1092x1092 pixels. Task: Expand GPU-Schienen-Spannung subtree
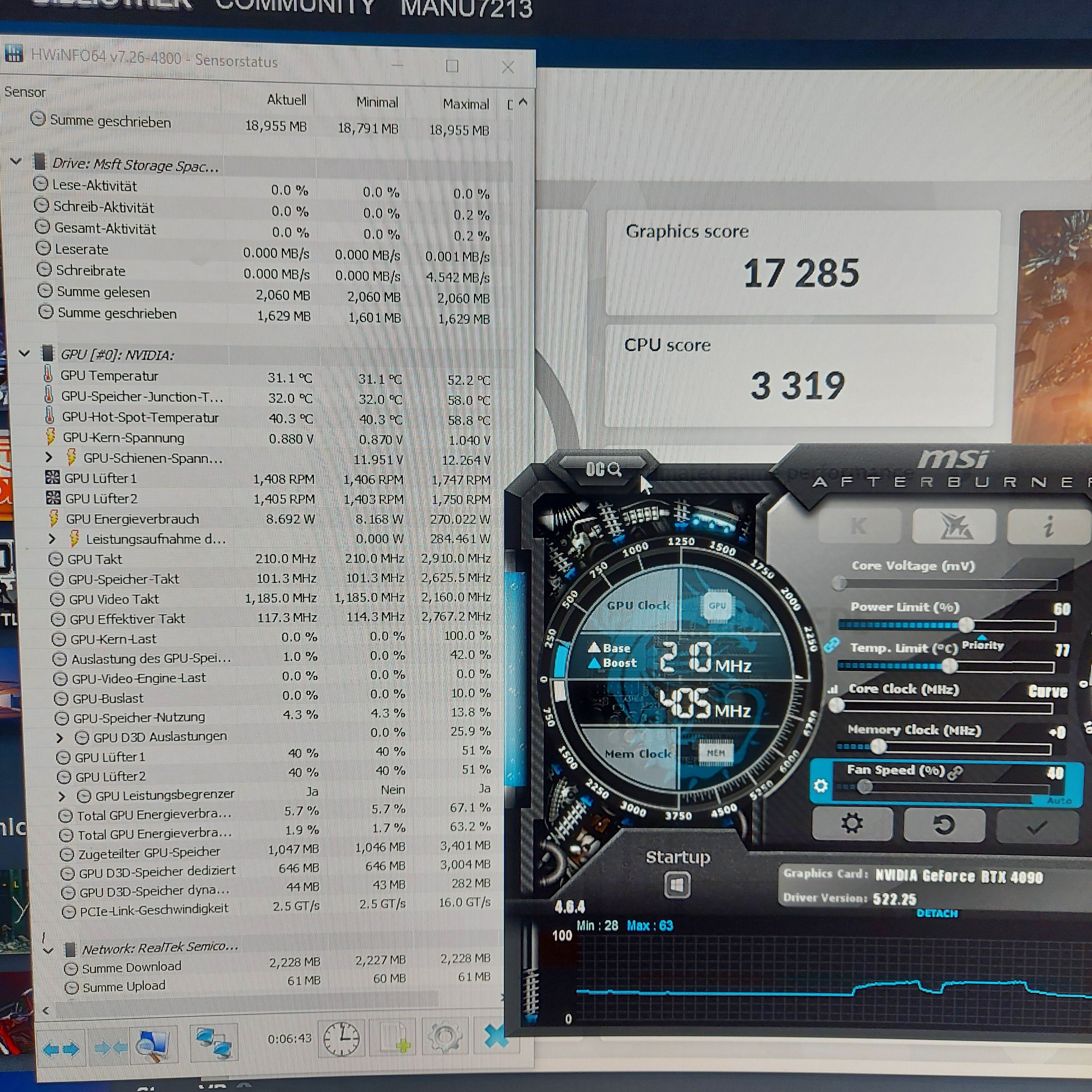click(49, 457)
